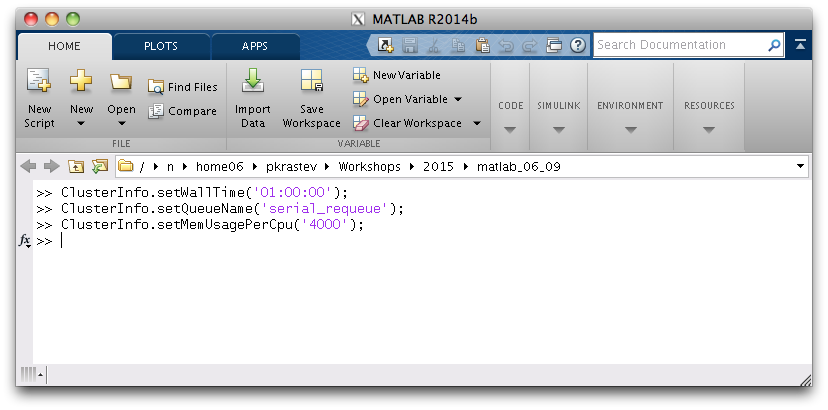The height and width of the screenshot is (410, 828).
Task: Expand the ENVIRONMENT section
Action: pos(630,129)
